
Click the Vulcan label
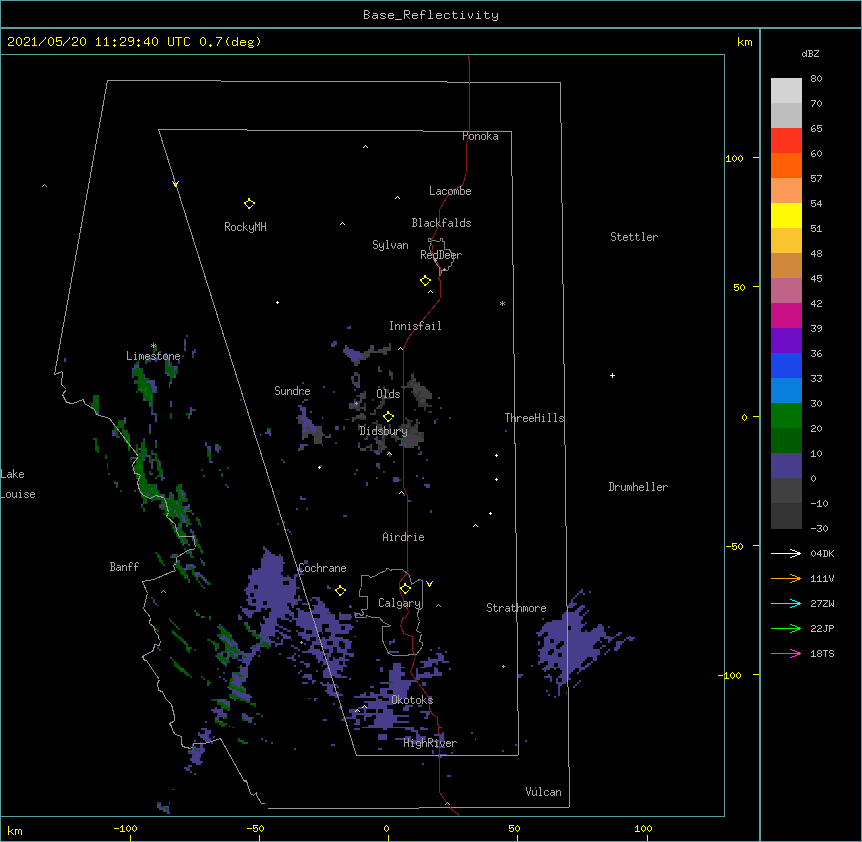543,792
